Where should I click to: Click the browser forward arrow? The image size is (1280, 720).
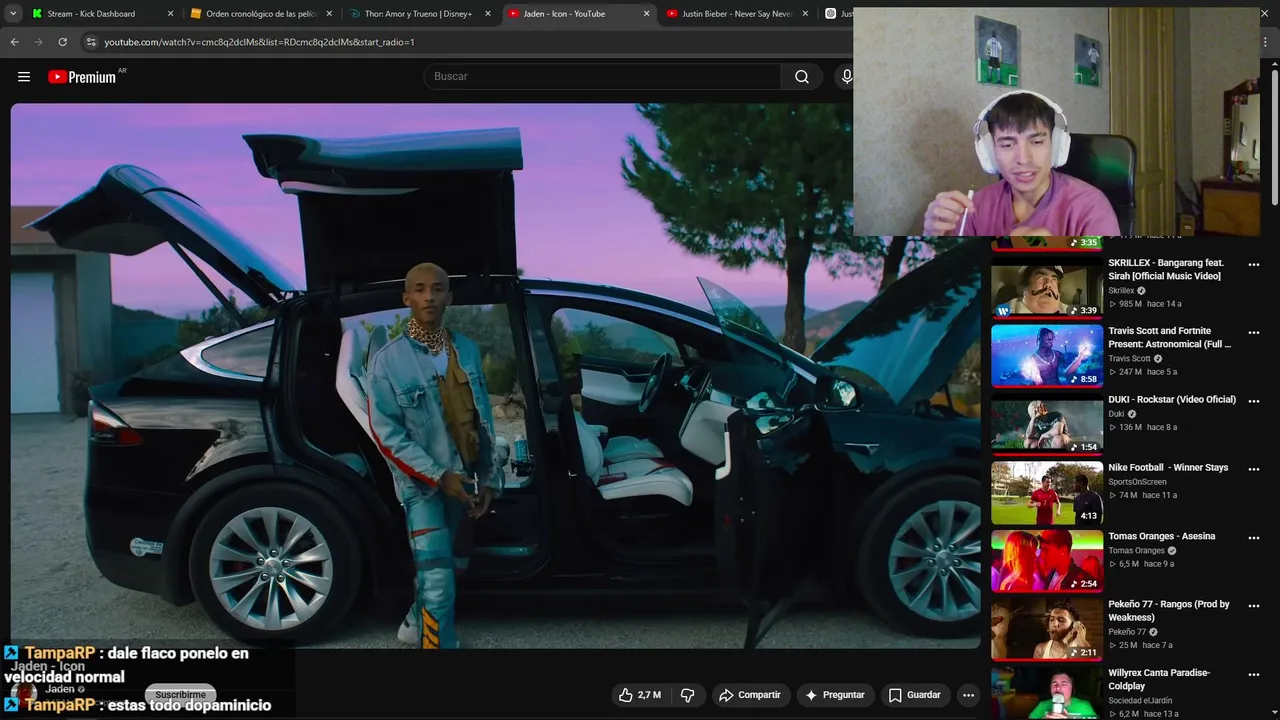[x=38, y=42]
